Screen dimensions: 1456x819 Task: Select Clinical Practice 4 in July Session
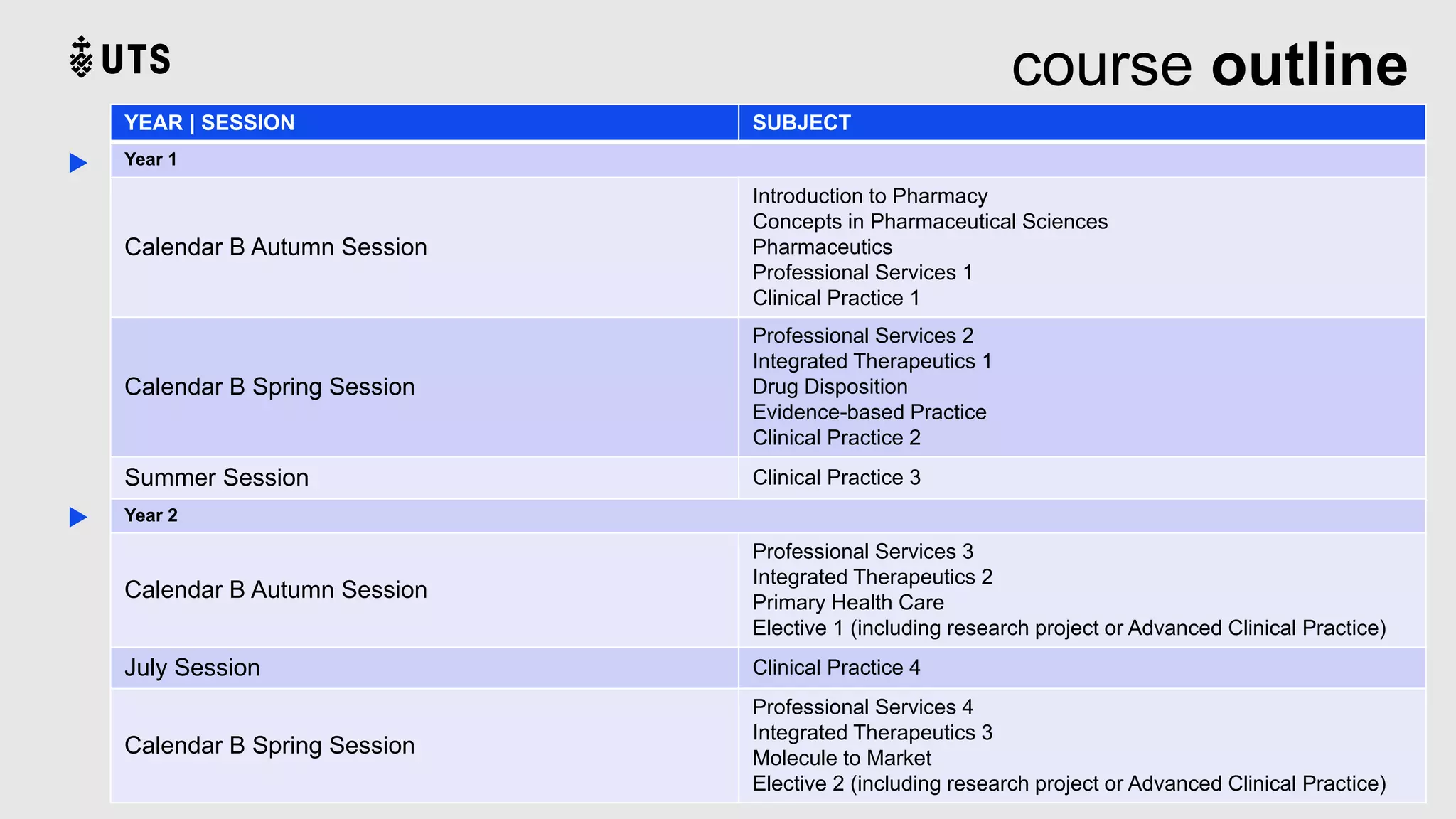click(837, 668)
